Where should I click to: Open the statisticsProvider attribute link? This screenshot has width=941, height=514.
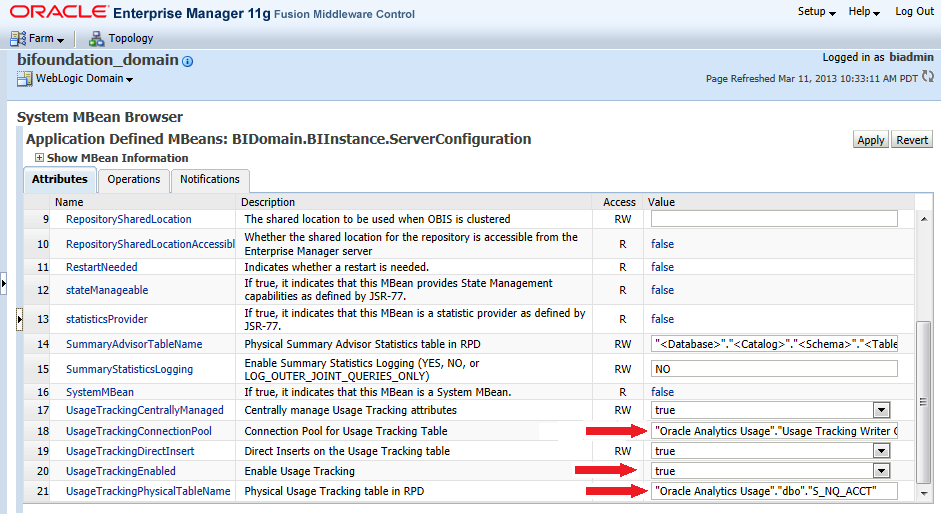pyautogui.click(x=106, y=319)
